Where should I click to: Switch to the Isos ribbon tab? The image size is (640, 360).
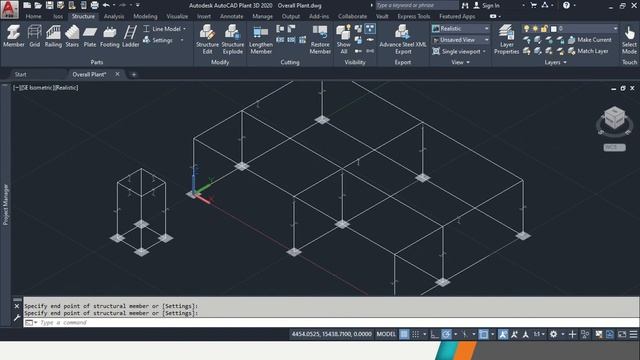58,16
